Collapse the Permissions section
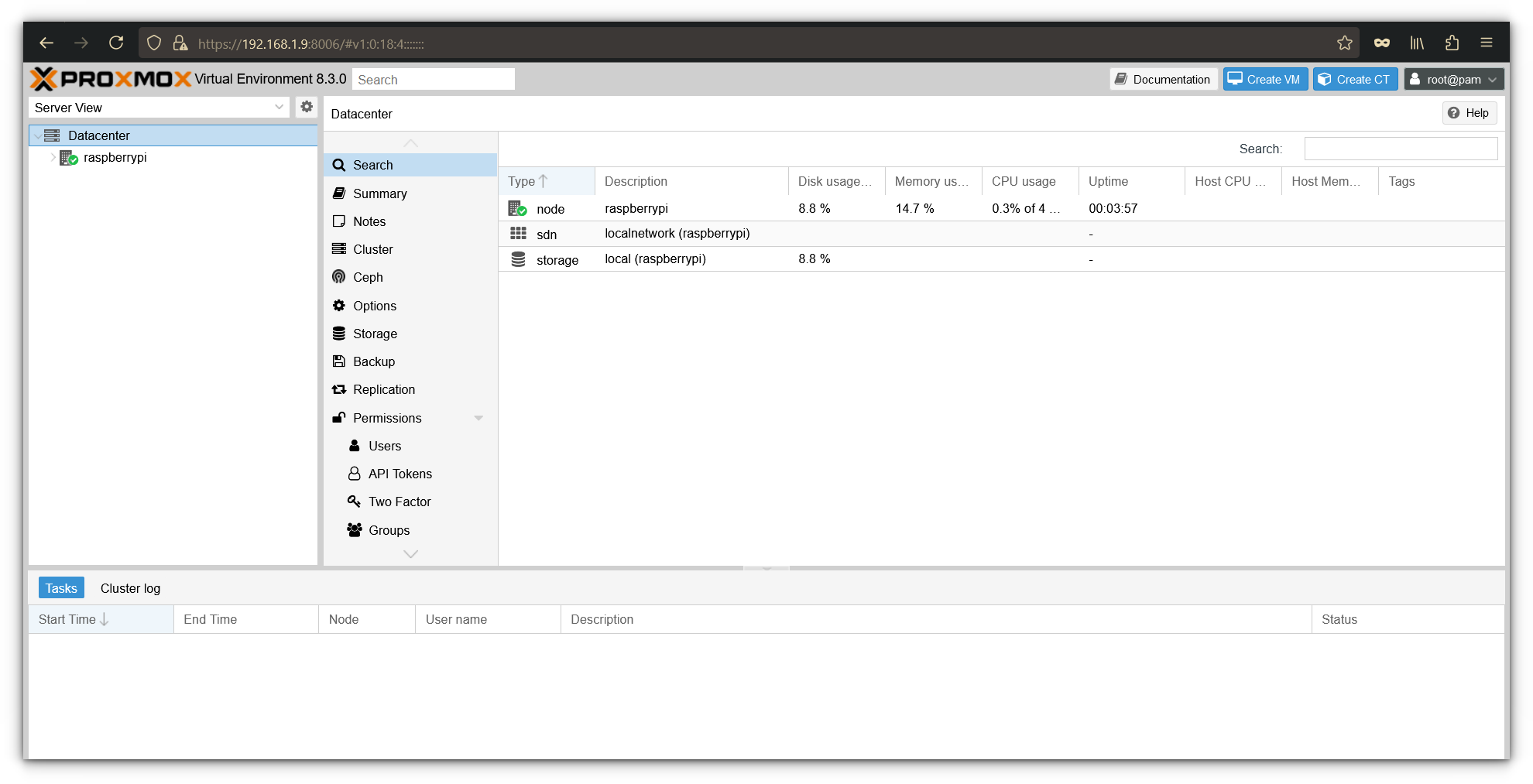The image size is (1533, 784). [479, 417]
